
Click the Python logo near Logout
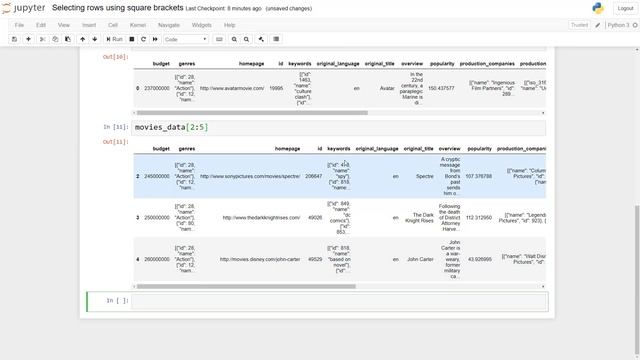pos(598,8)
